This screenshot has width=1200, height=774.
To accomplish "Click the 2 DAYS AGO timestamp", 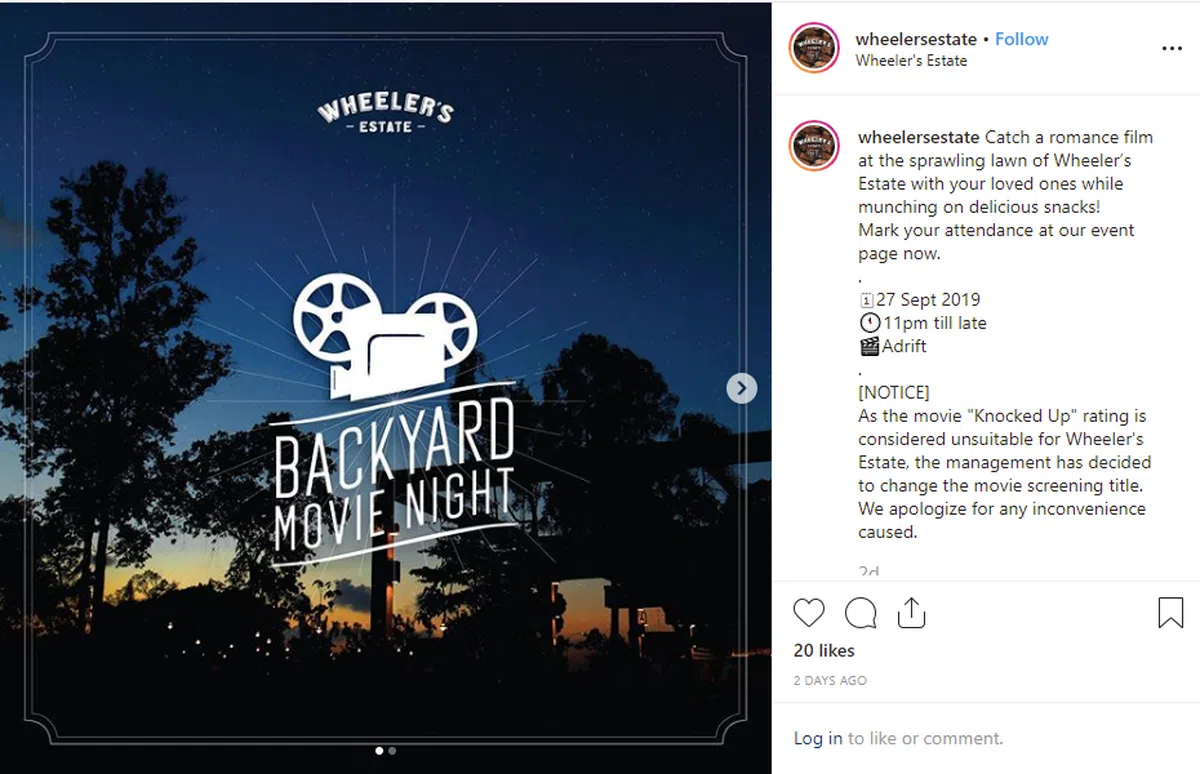I will pos(830,681).
